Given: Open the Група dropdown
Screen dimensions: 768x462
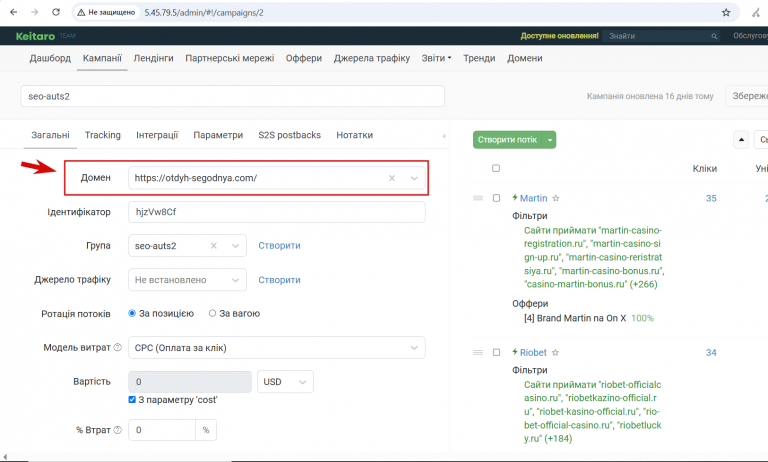Looking at the screenshot, I should coord(236,246).
